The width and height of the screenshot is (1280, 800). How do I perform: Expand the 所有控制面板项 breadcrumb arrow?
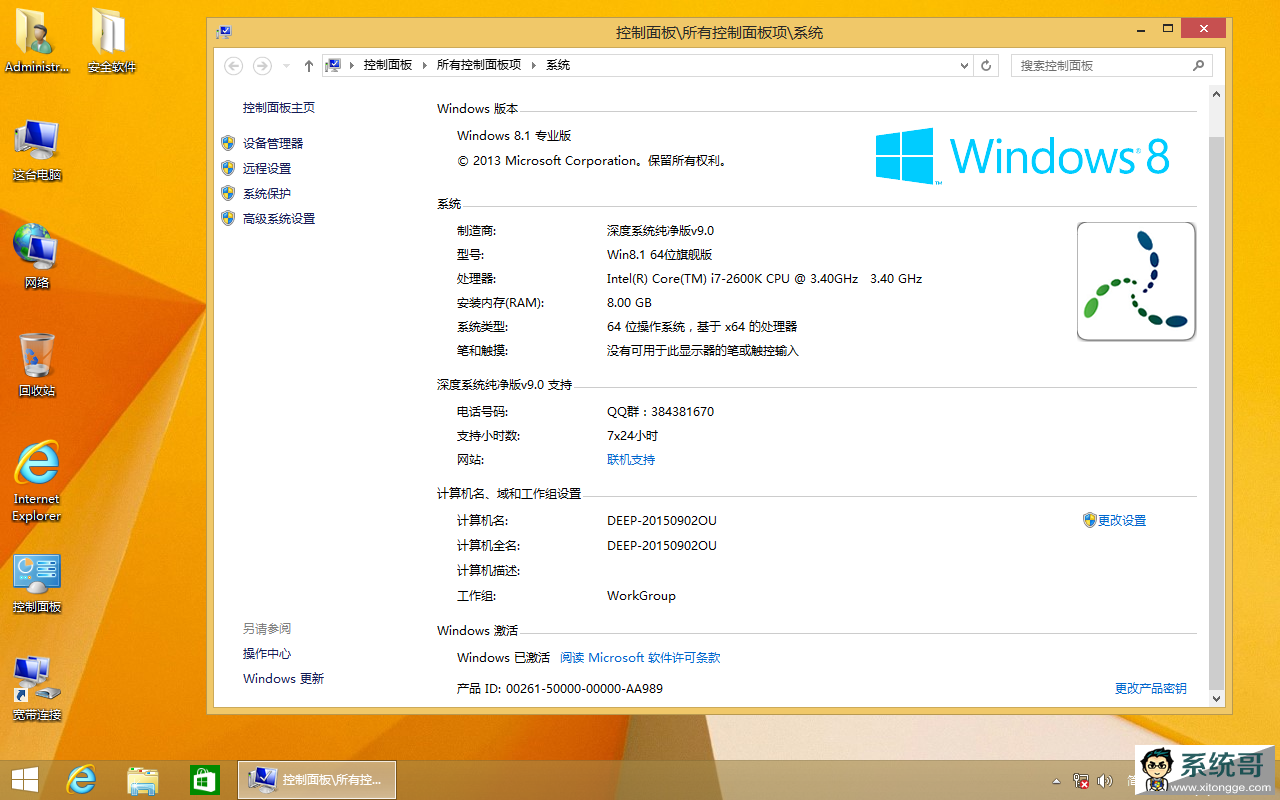(x=533, y=65)
